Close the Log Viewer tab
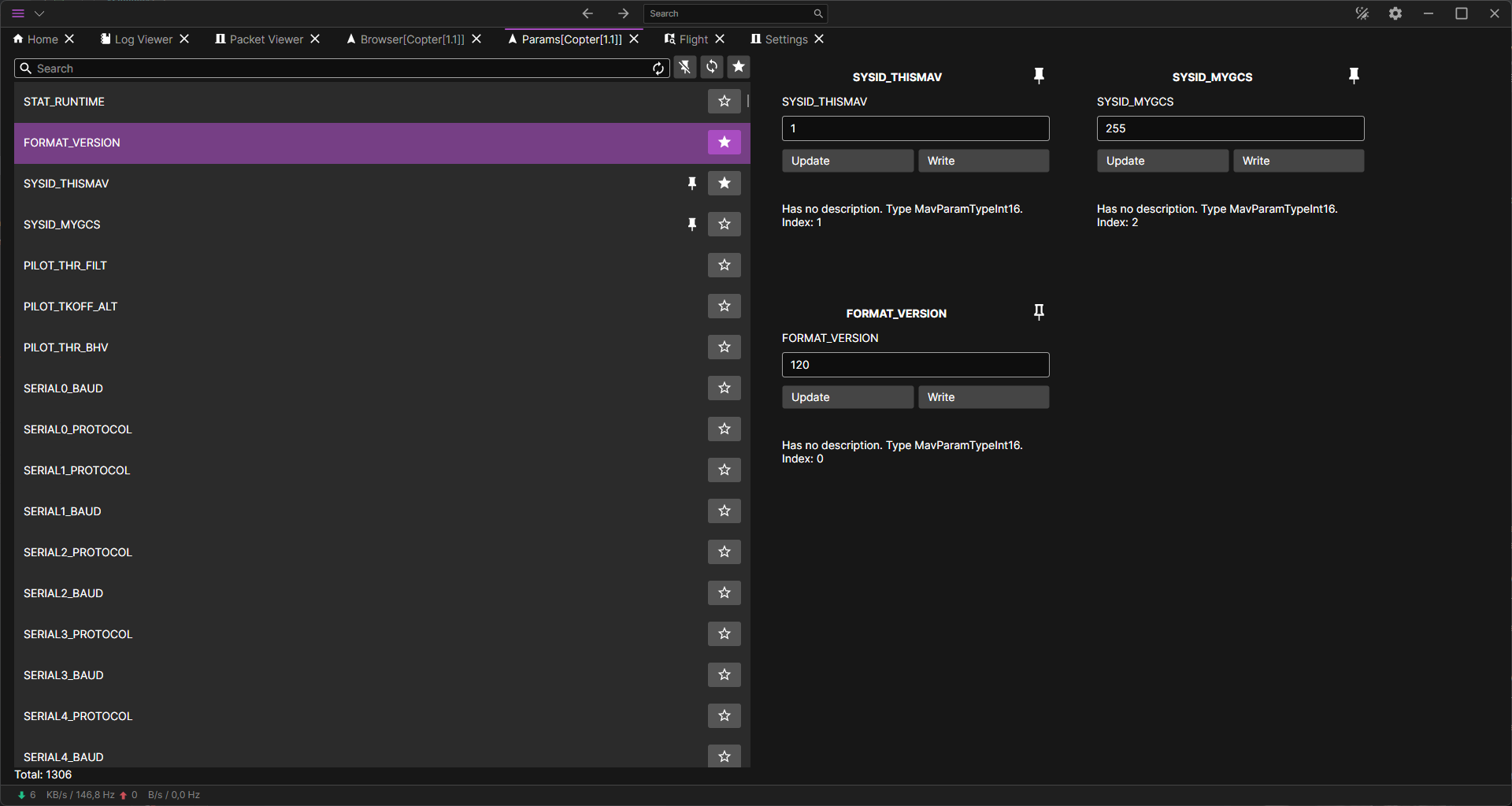Viewport: 1512px width, 806px height. click(x=184, y=39)
